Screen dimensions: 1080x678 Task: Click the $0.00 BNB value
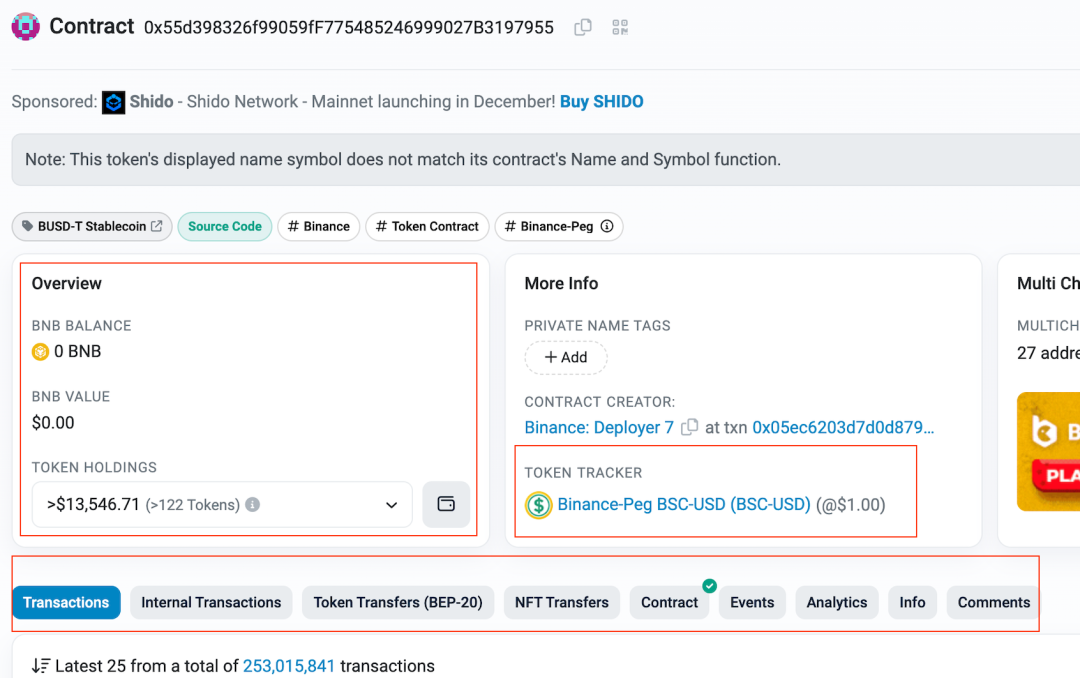point(53,423)
